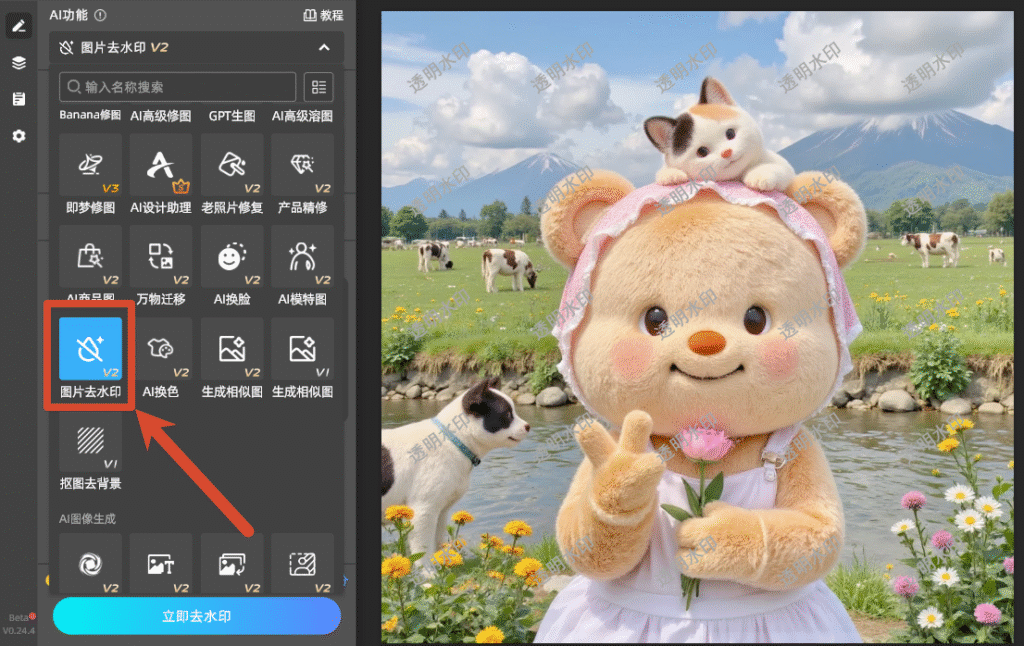The height and width of the screenshot is (646, 1024).
Task: Click the 立即去水印 button
Action: coord(197,616)
